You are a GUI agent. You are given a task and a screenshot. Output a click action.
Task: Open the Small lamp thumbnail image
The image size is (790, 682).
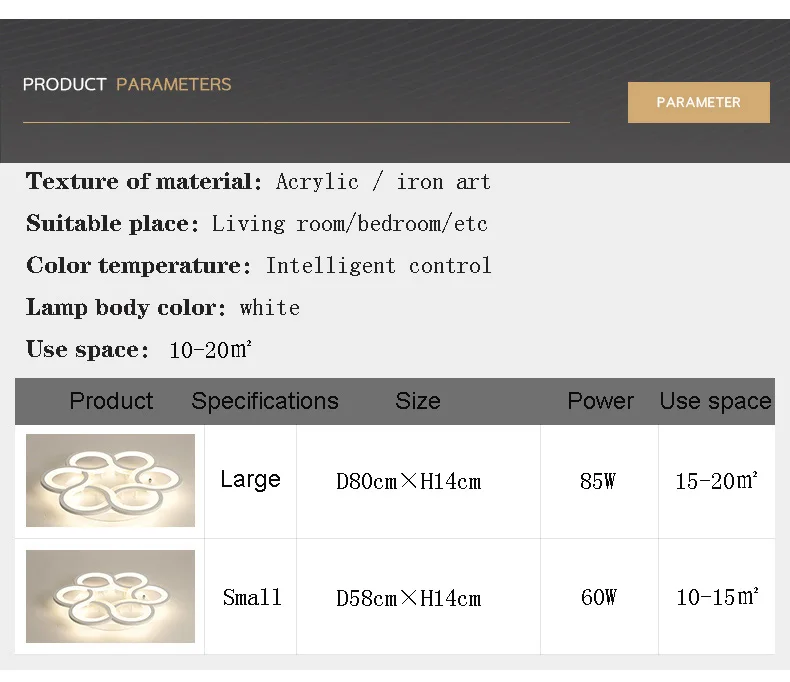pyautogui.click(x=110, y=597)
